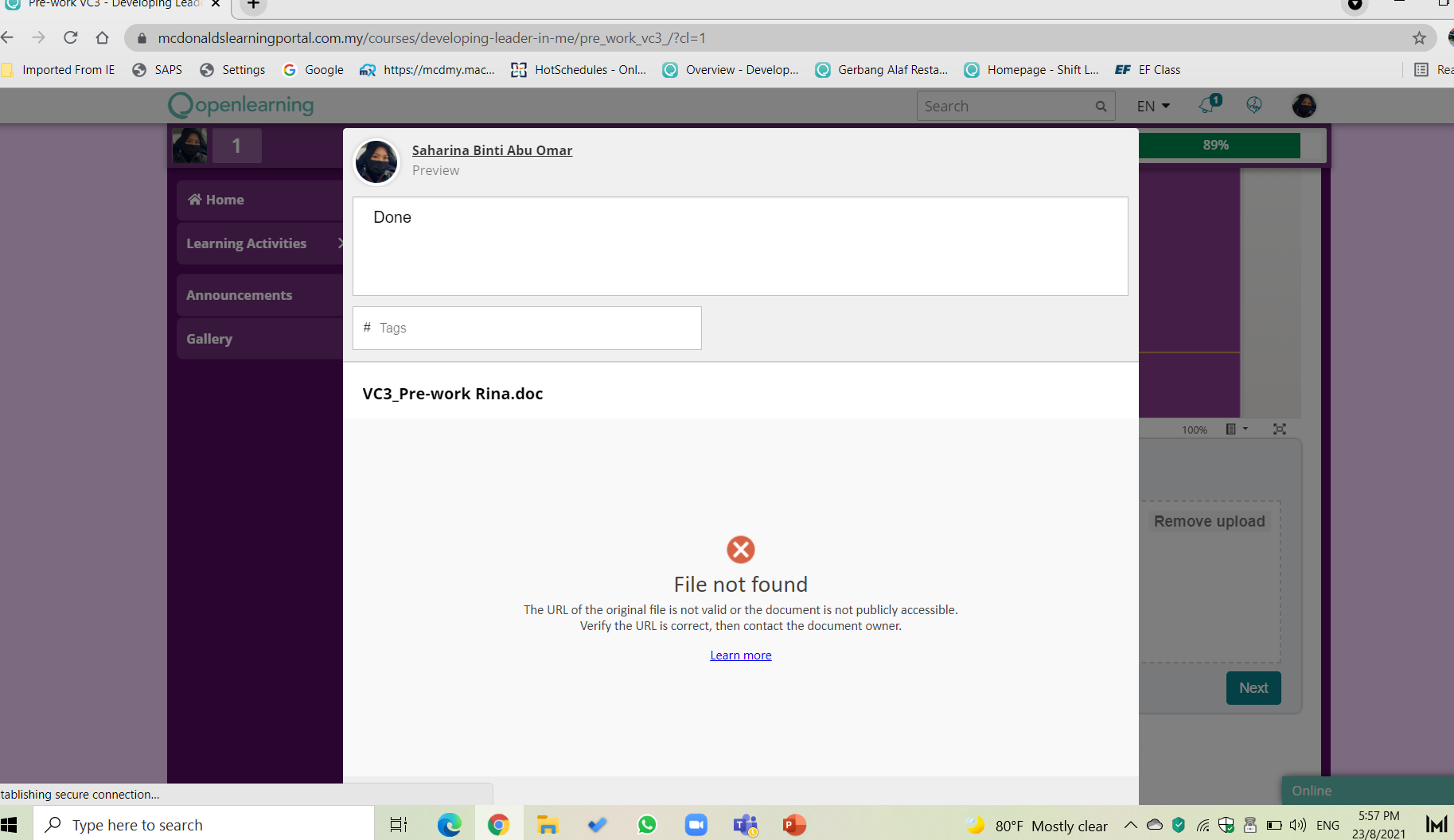Screen dimensions: 1454x840
Task: Go to Home in sidebar
Action: [216, 200]
